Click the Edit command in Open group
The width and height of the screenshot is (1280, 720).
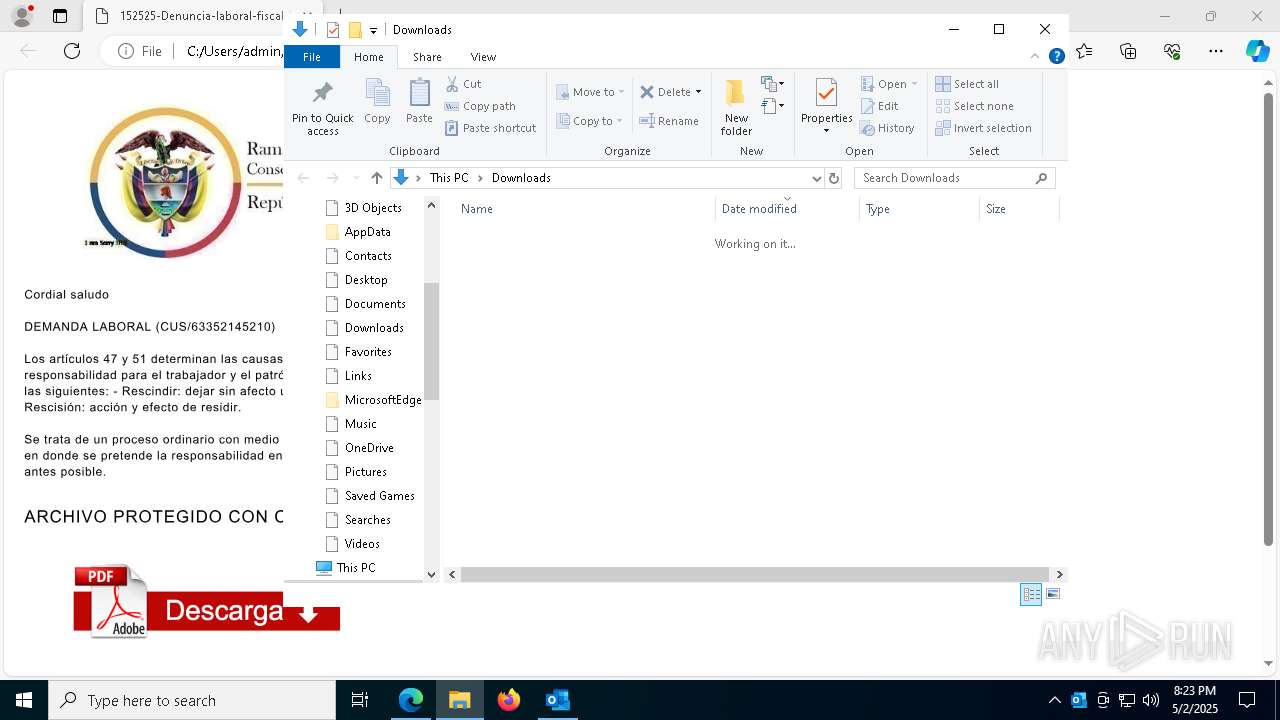tap(879, 106)
